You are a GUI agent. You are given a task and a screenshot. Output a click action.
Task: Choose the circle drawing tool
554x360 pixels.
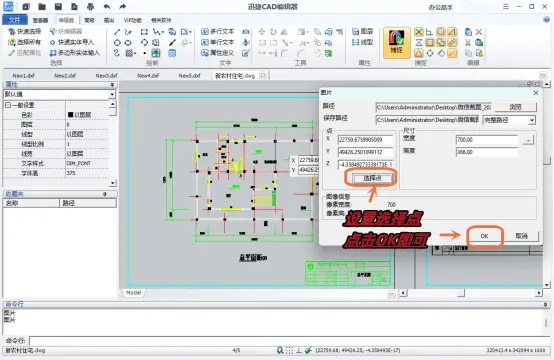click(117, 43)
